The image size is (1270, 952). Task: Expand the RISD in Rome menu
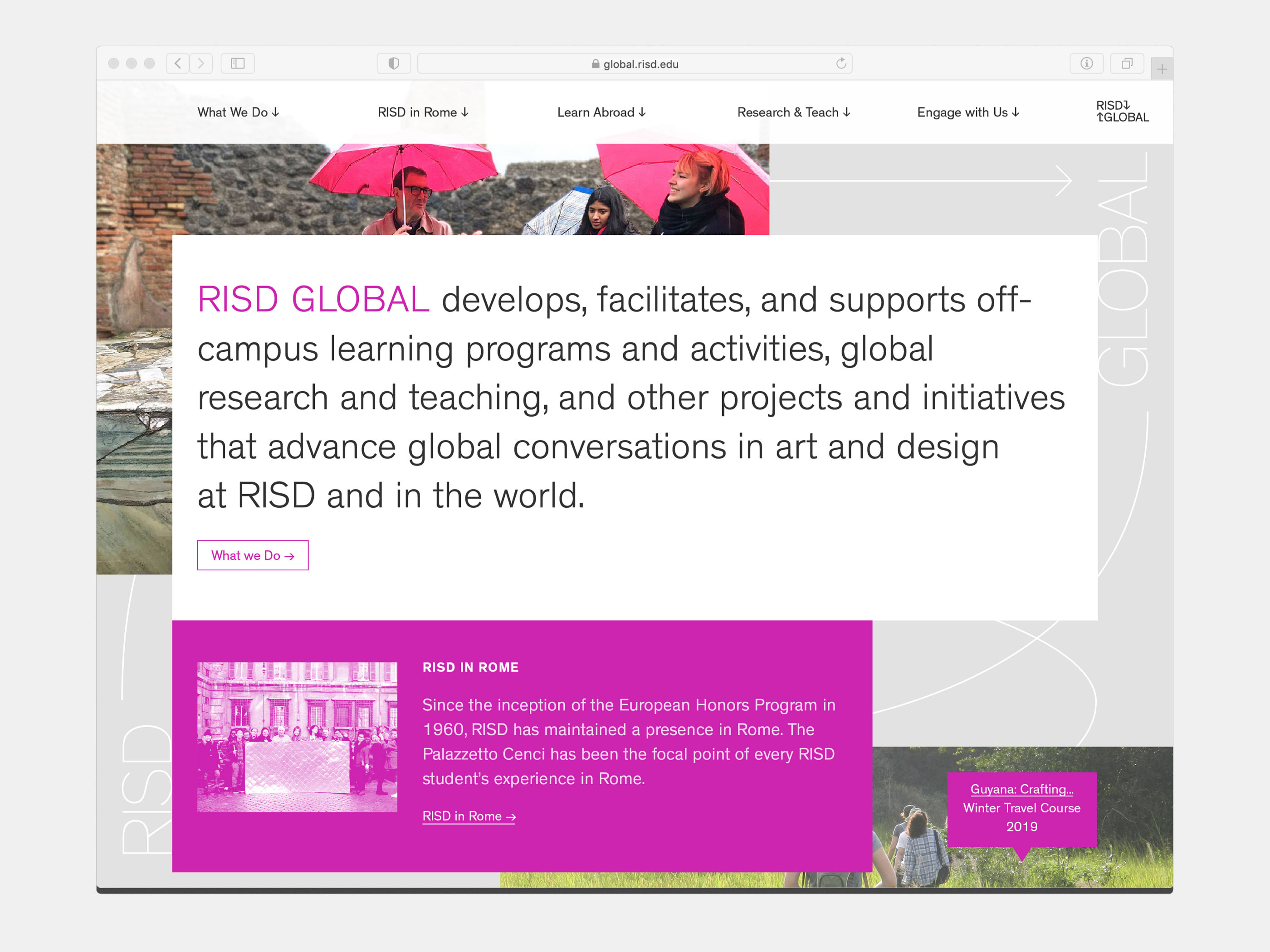pyautogui.click(x=423, y=112)
